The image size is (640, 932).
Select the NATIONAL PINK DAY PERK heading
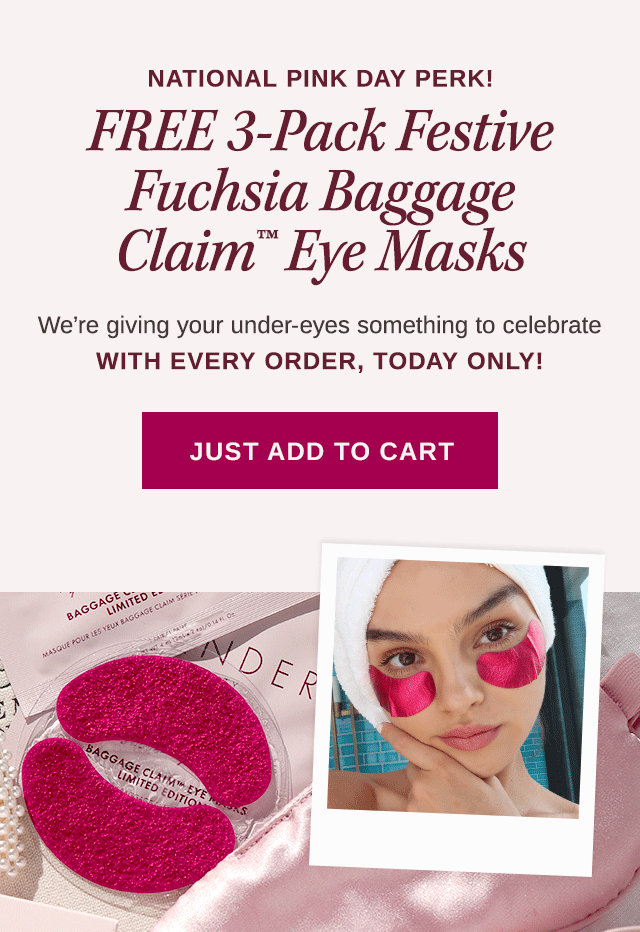tap(320, 79)
